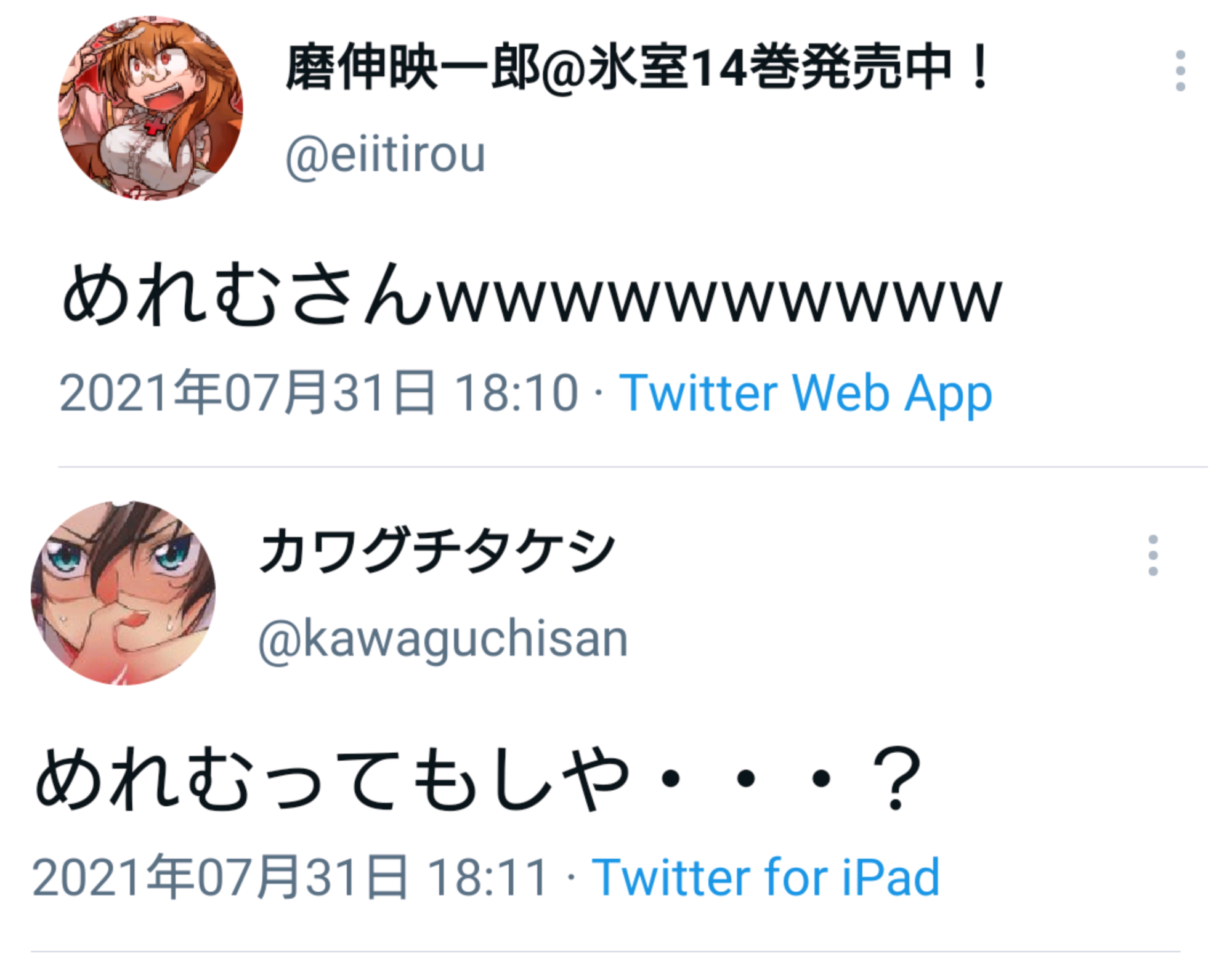This screenshot has height=975, width=1232.
Task: Click the divider line between the two tweets
Action: point(633,467)
